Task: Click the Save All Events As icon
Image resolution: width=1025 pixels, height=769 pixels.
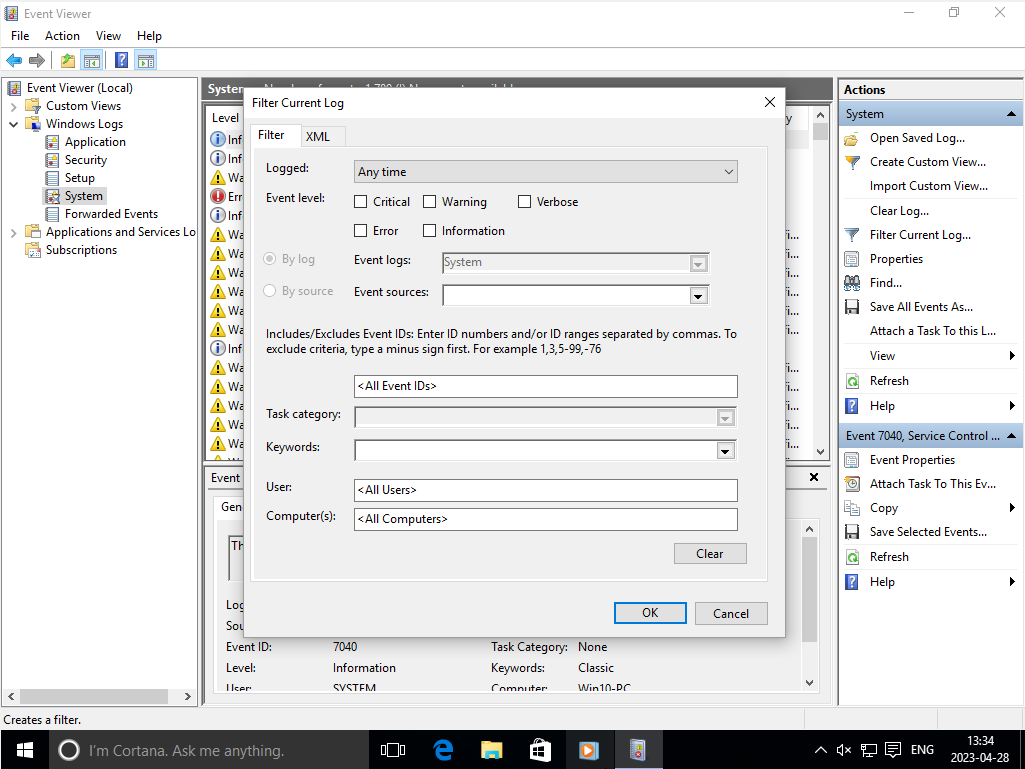Action: pos(852,307)
